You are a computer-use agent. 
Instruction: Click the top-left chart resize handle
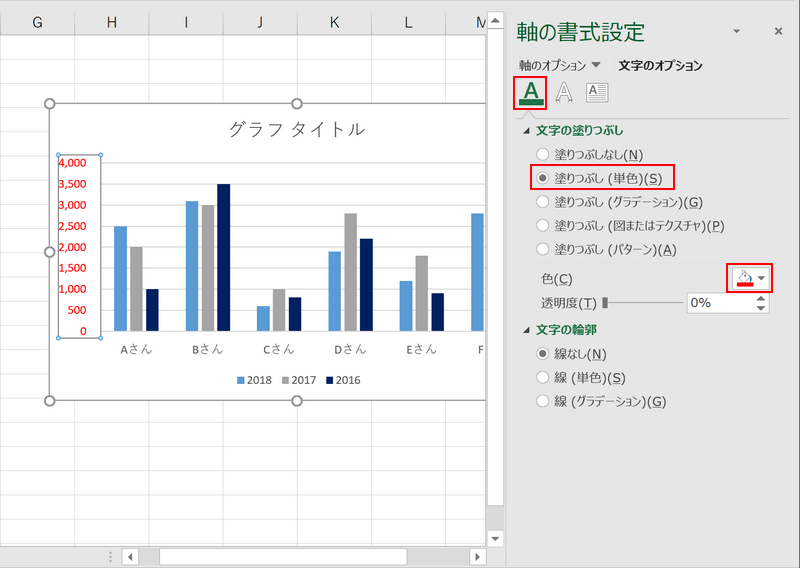coord(49,104)
